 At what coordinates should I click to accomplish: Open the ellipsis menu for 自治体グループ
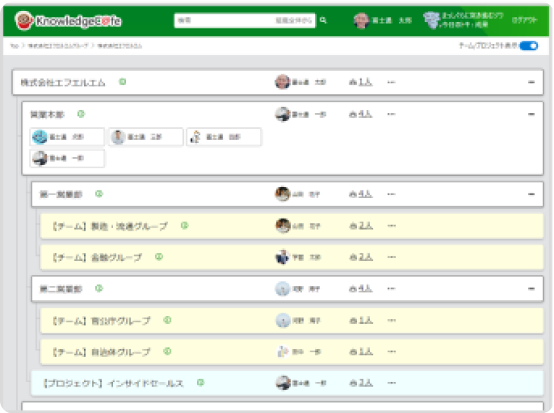tap(391, 352)
